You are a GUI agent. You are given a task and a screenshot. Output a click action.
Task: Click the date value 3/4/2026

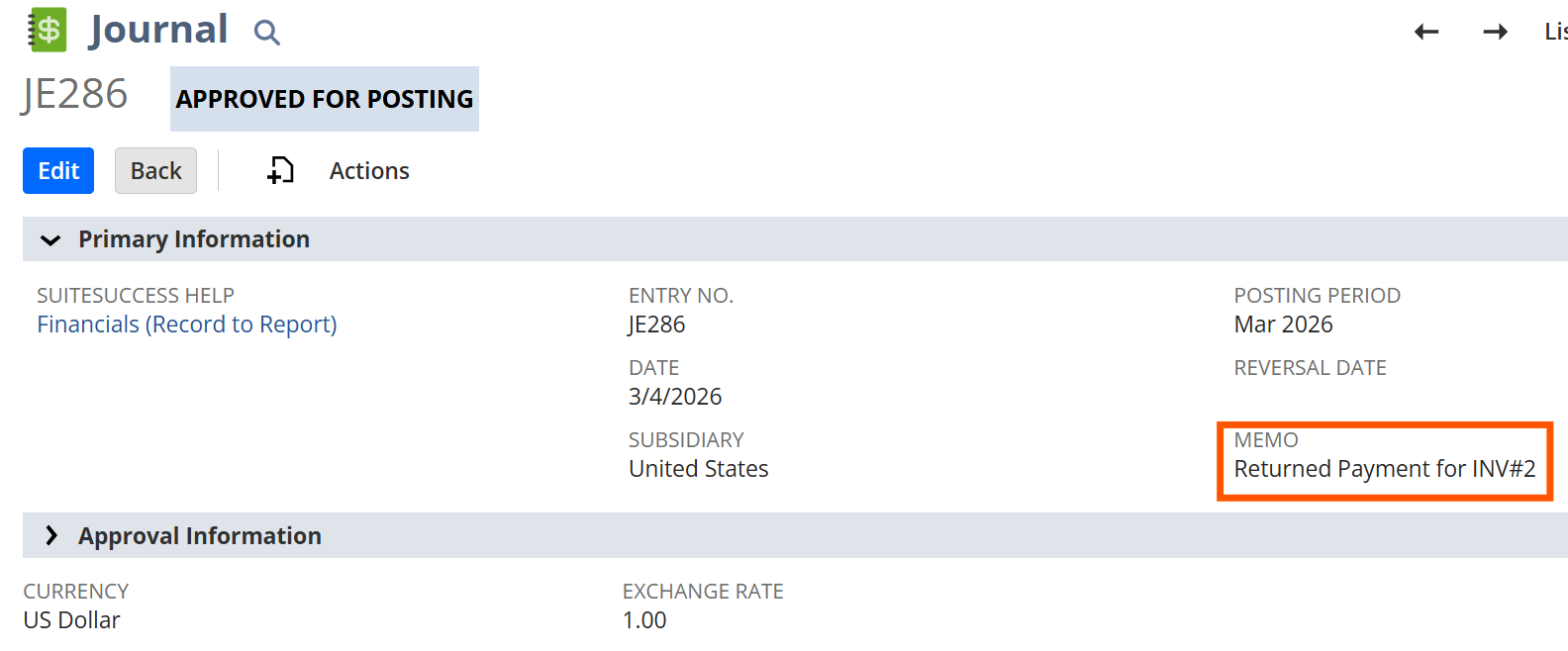675,397
